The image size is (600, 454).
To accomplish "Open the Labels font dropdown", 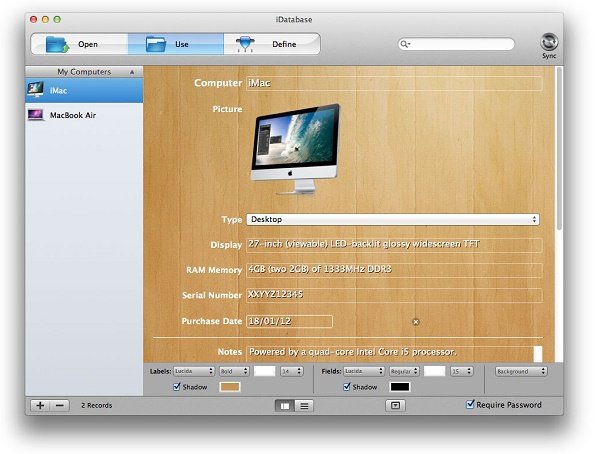I will (x=194, y=371).
